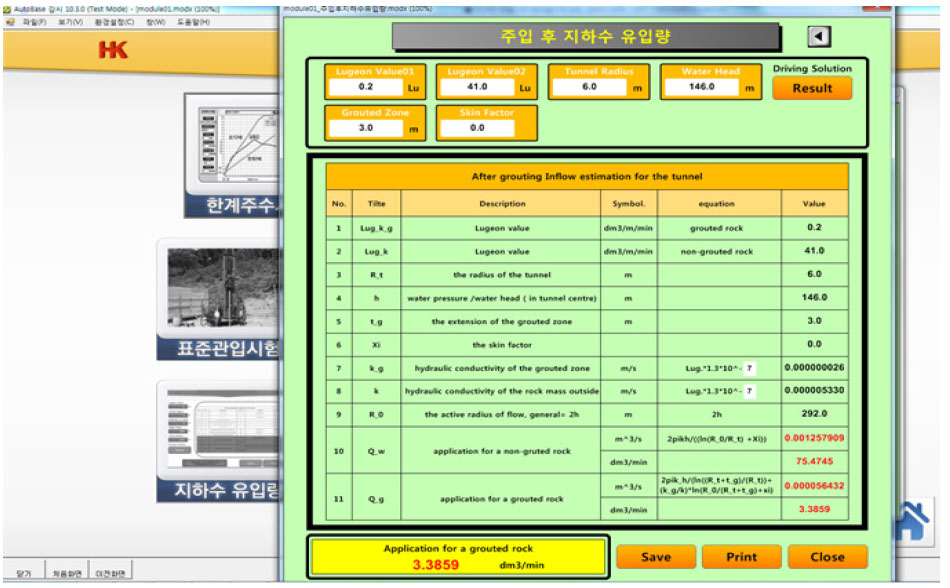This screenshot has width=950, height=588.
Task: Click the k_g value 0.000000026
Action: coord(814,368)
